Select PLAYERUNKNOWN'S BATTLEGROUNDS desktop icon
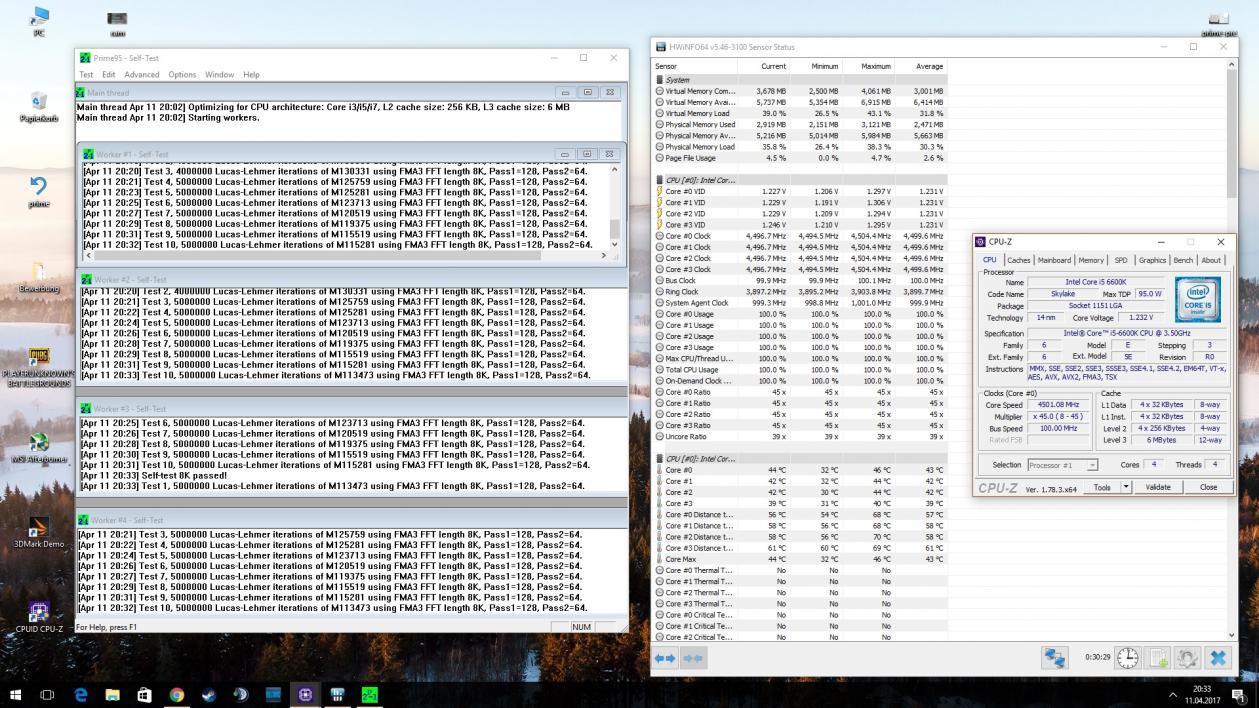This screenshot has height=708, width=1259. 39,367
